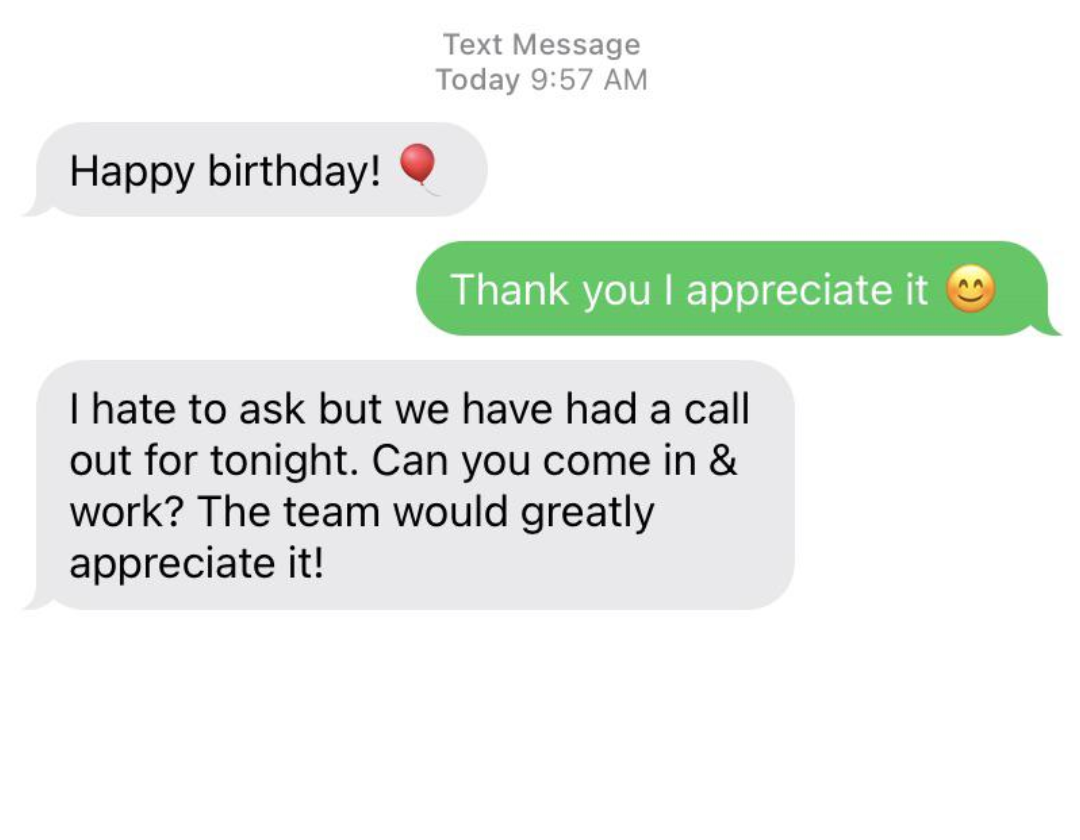Click the word 'team' in the gray message
The width and height of the screenshot is (1080, 840).
pyautogui.click(x=331, y=513)
